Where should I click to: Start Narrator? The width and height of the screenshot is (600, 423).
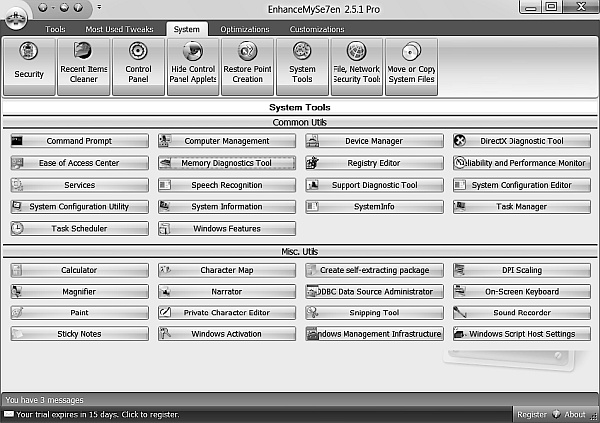click(x=227, y=291)
